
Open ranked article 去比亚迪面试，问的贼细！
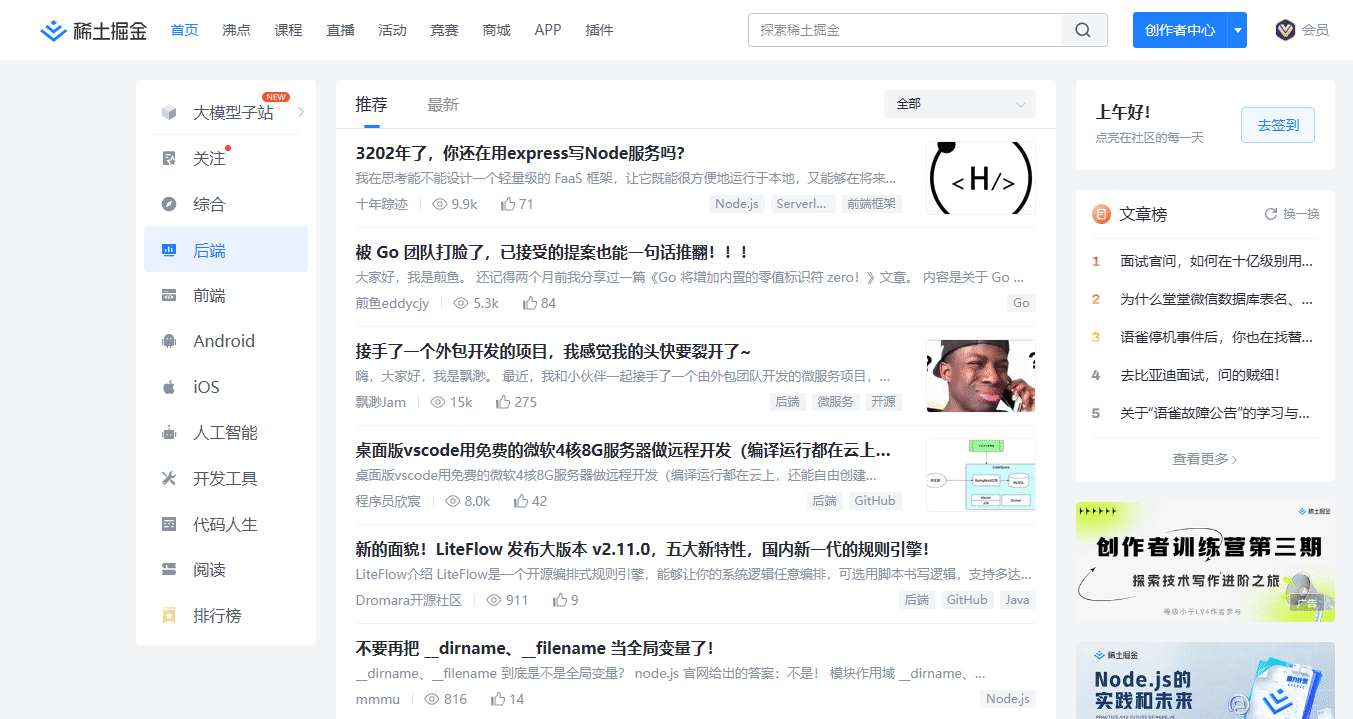click(1200, 375)
